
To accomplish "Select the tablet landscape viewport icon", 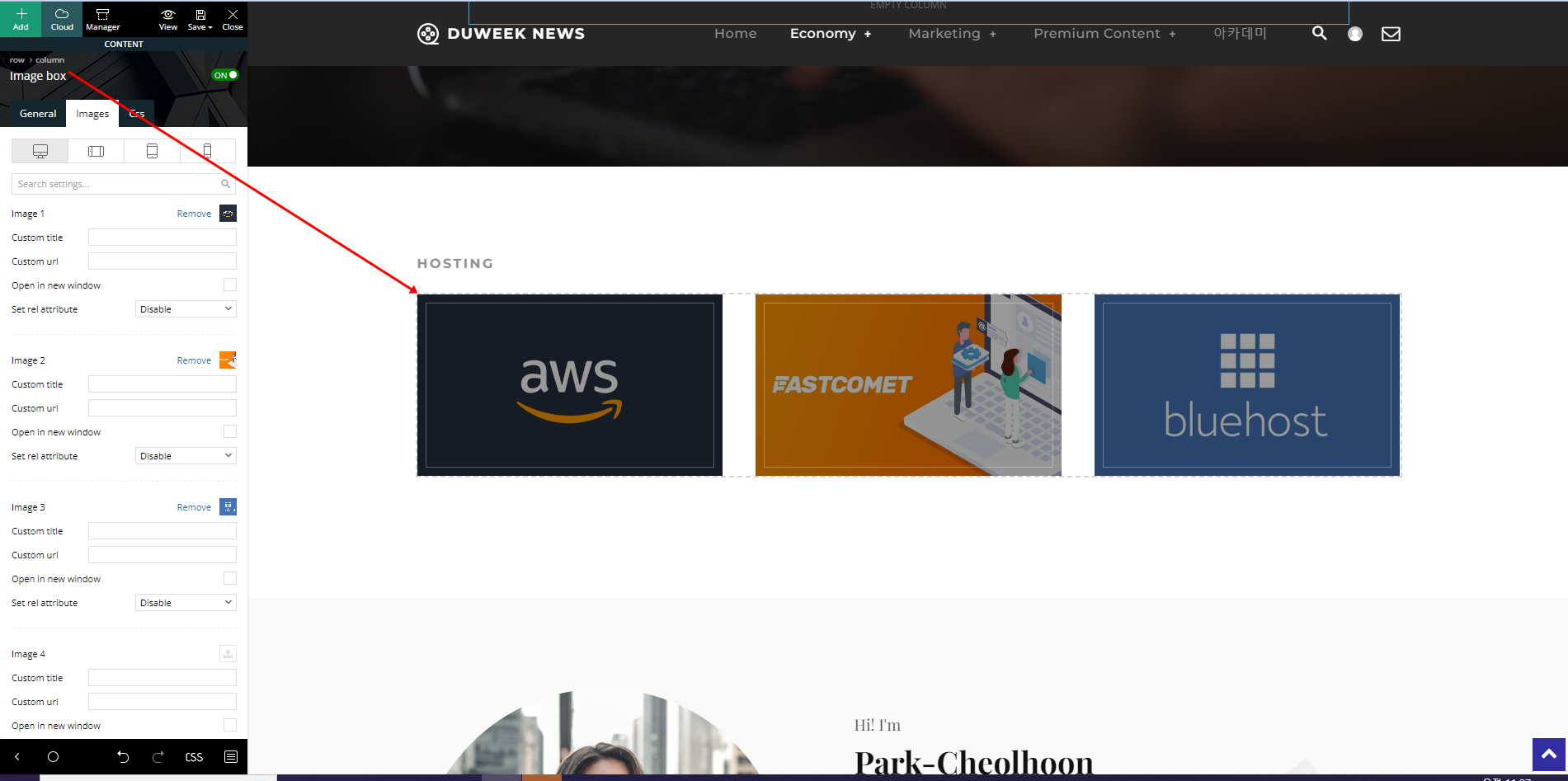I will tap(97, 151).
